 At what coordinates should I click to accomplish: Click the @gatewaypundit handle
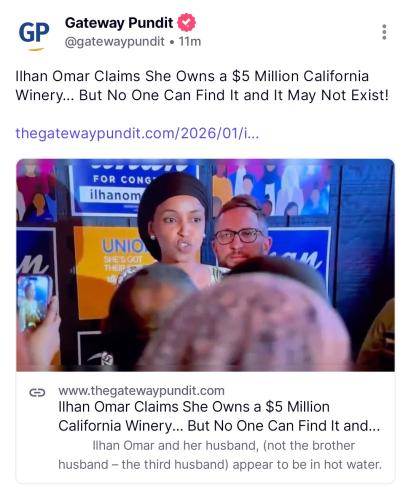point(114,42)
